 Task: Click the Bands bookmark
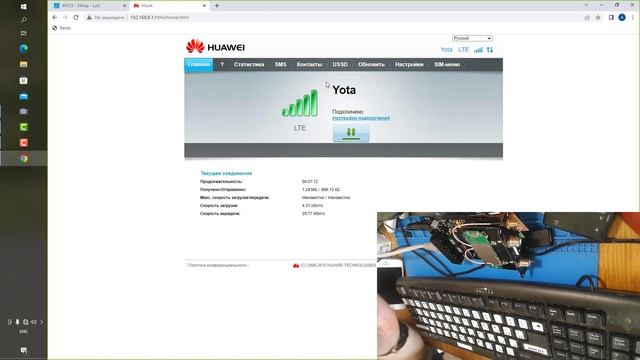click(62, 28)
